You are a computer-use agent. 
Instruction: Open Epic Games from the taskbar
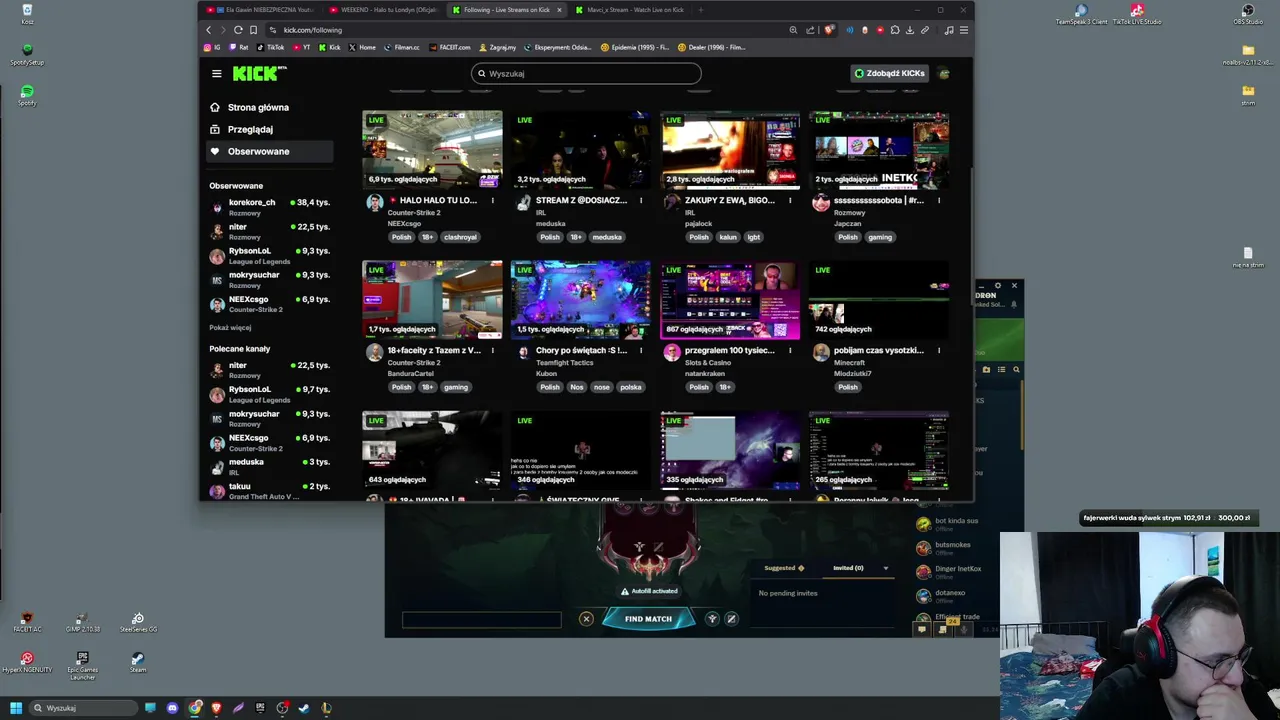tap(260, 708)
